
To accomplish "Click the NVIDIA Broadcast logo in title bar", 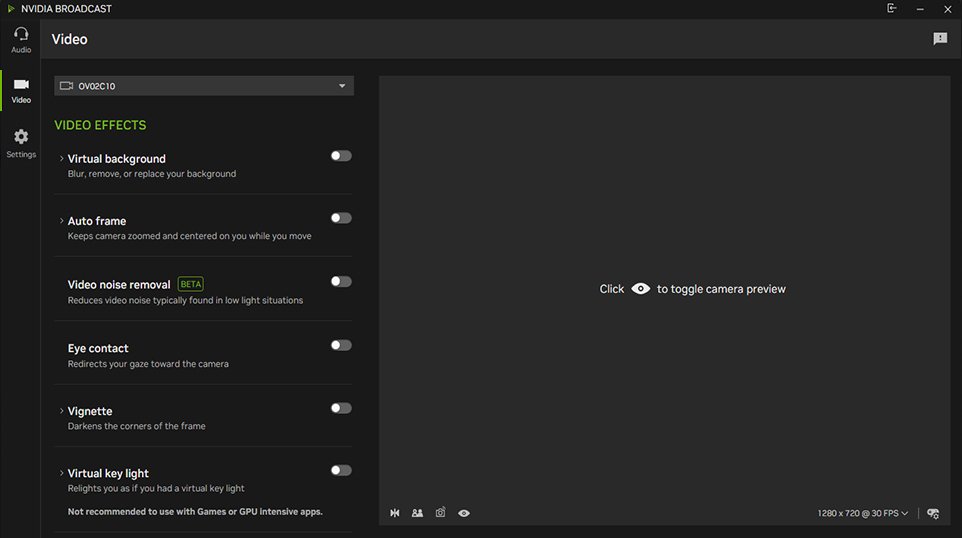I will [x=10, y=9].
